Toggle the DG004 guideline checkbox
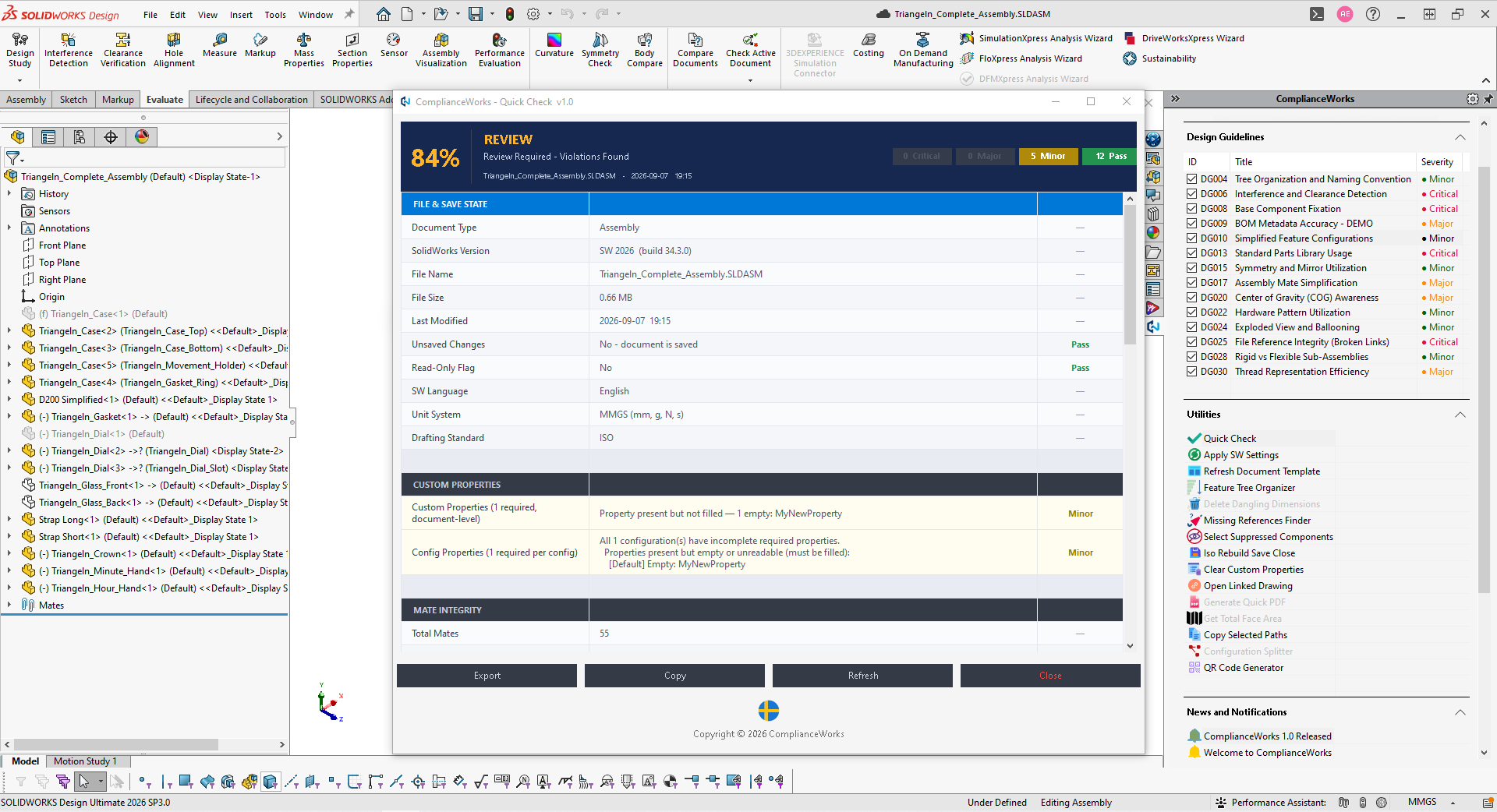Image resolution: width=1497 pixels, height=812 pixels. point(1192,179)
